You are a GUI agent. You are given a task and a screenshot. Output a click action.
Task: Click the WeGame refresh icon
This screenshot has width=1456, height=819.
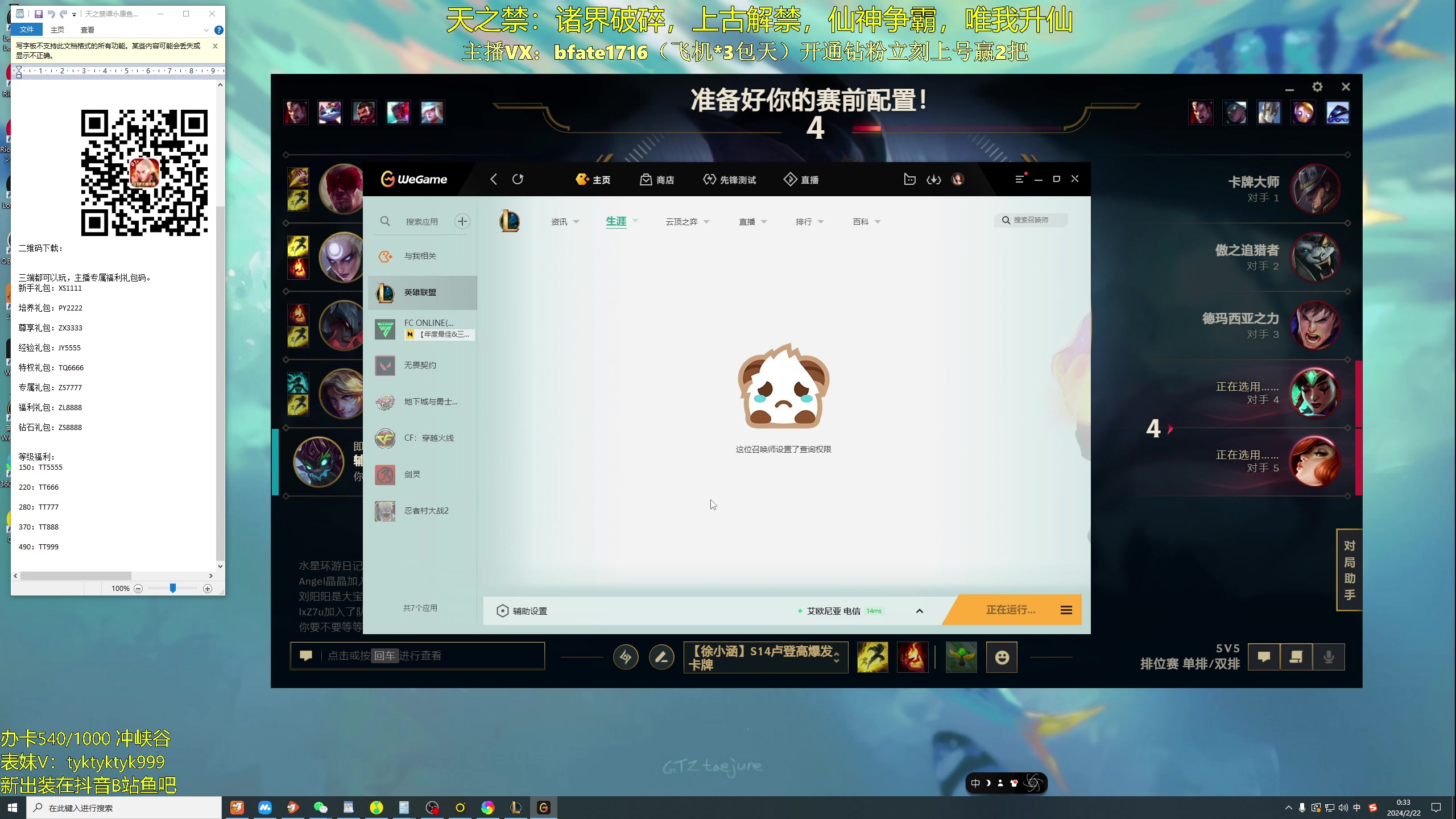518,179
